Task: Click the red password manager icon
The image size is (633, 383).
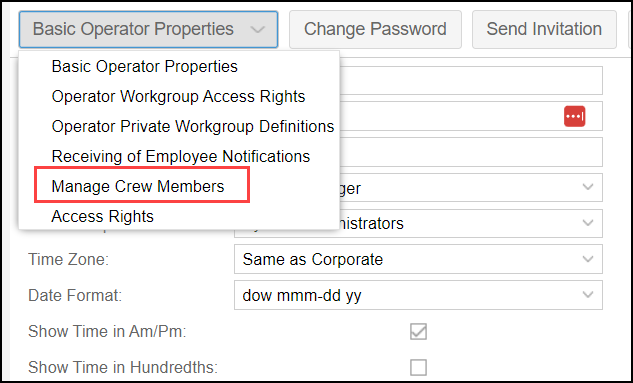Action: tap(574, 116)
